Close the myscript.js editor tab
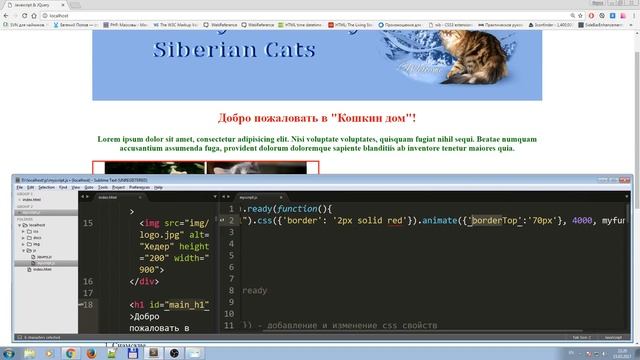 [281, 198]
